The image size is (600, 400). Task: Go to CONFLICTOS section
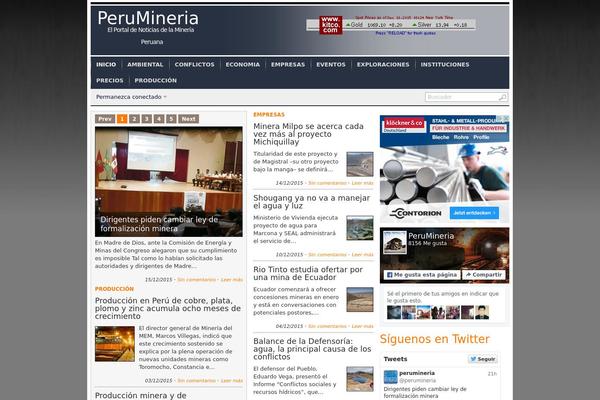click(x=194, y=65)
